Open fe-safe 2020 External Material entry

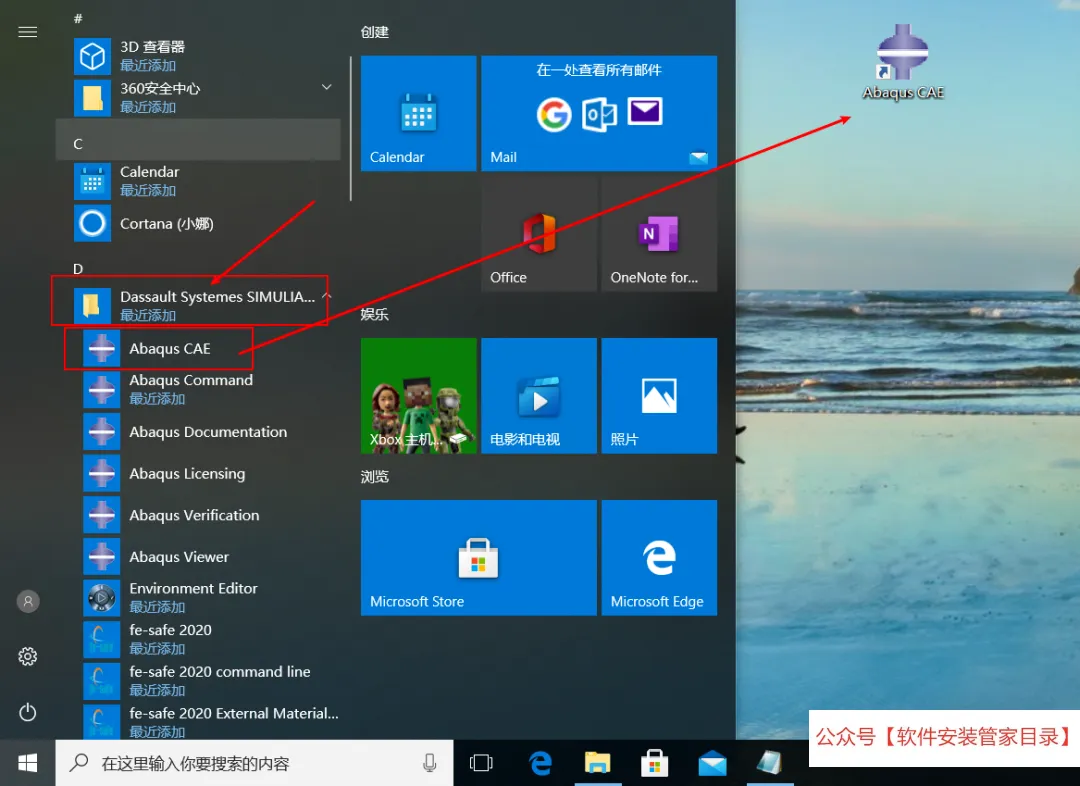pos(198,721)
